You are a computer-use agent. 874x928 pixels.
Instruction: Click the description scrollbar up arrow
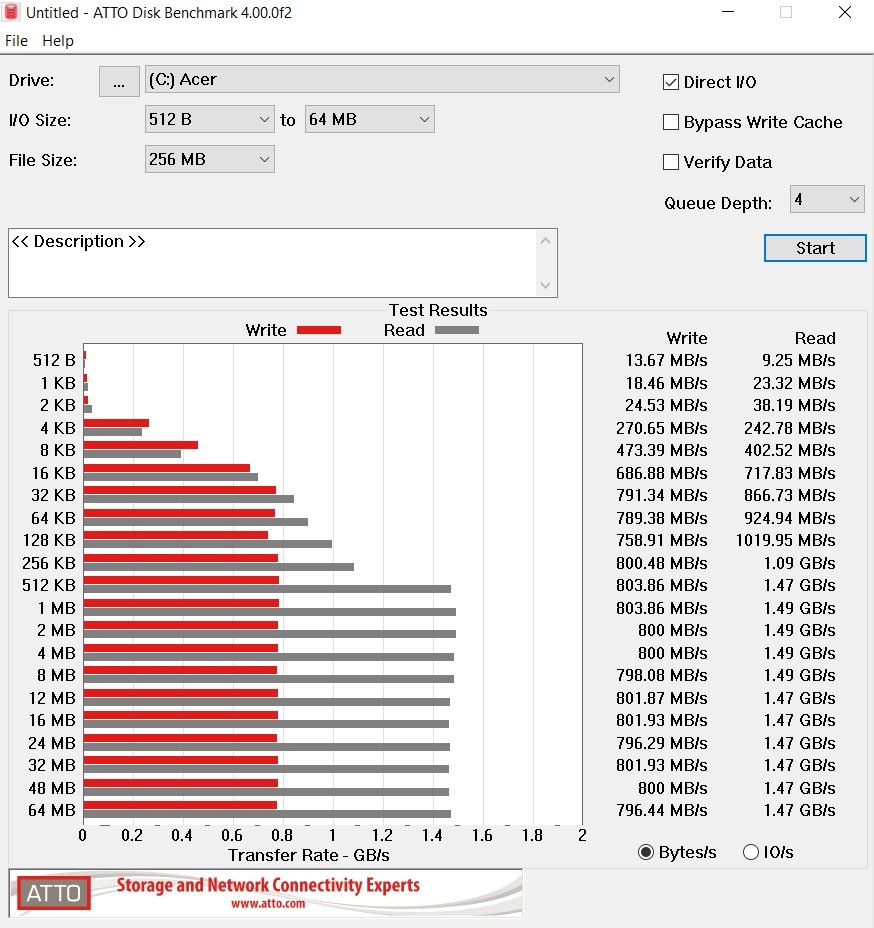tap(546, 241)
